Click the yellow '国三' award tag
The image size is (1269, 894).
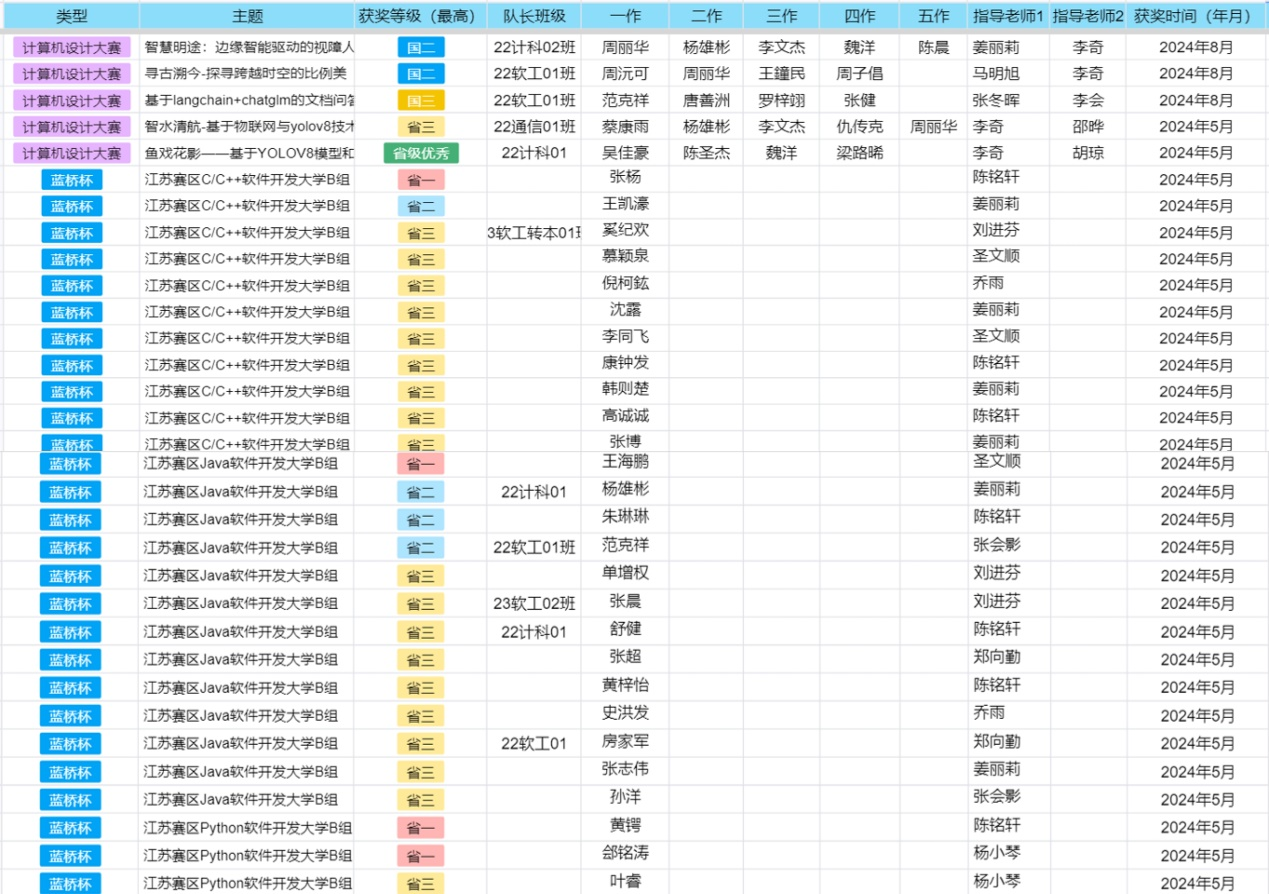[421, 100]
